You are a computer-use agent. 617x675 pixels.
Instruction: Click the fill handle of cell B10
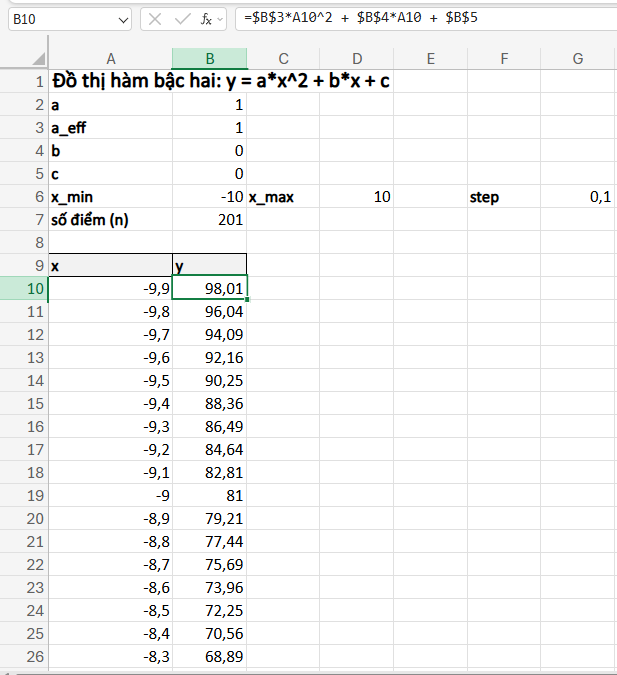tap(247, 300)
